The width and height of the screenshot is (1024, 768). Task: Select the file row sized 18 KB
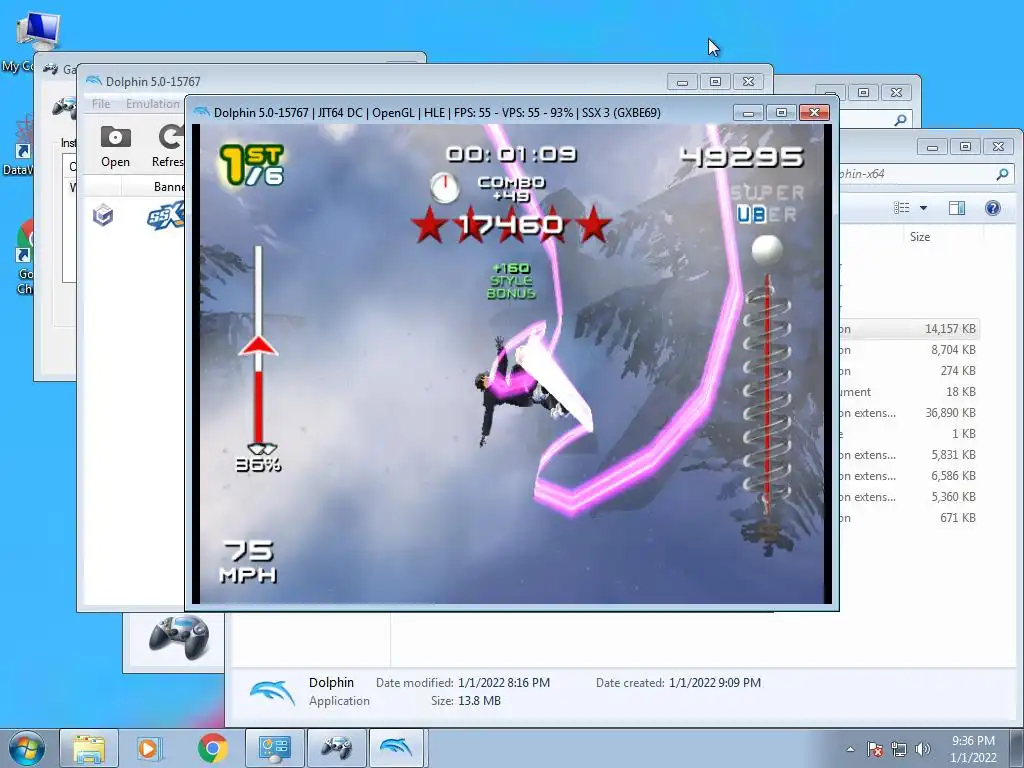910,392
